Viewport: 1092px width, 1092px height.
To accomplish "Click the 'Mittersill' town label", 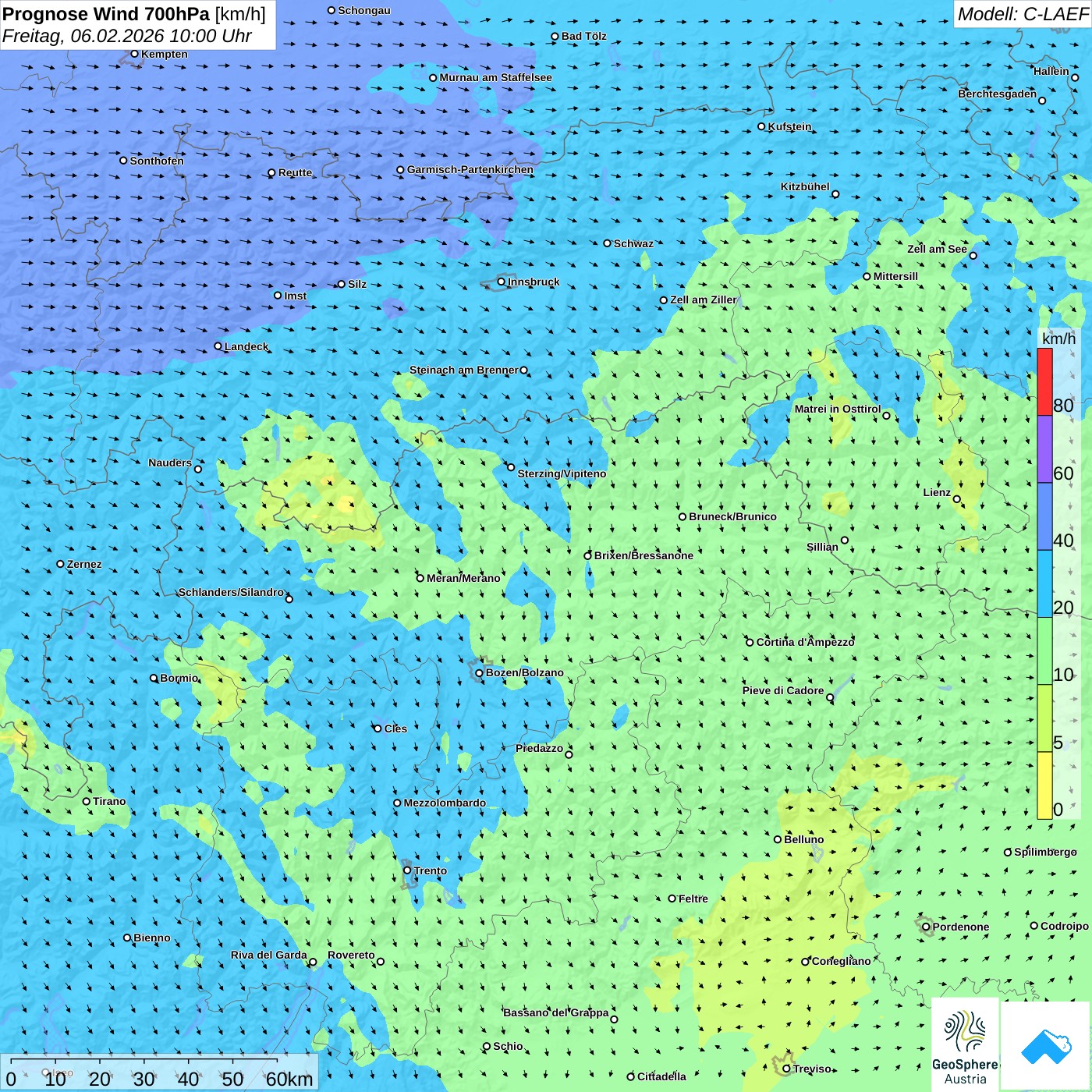I will click(895, 276).
